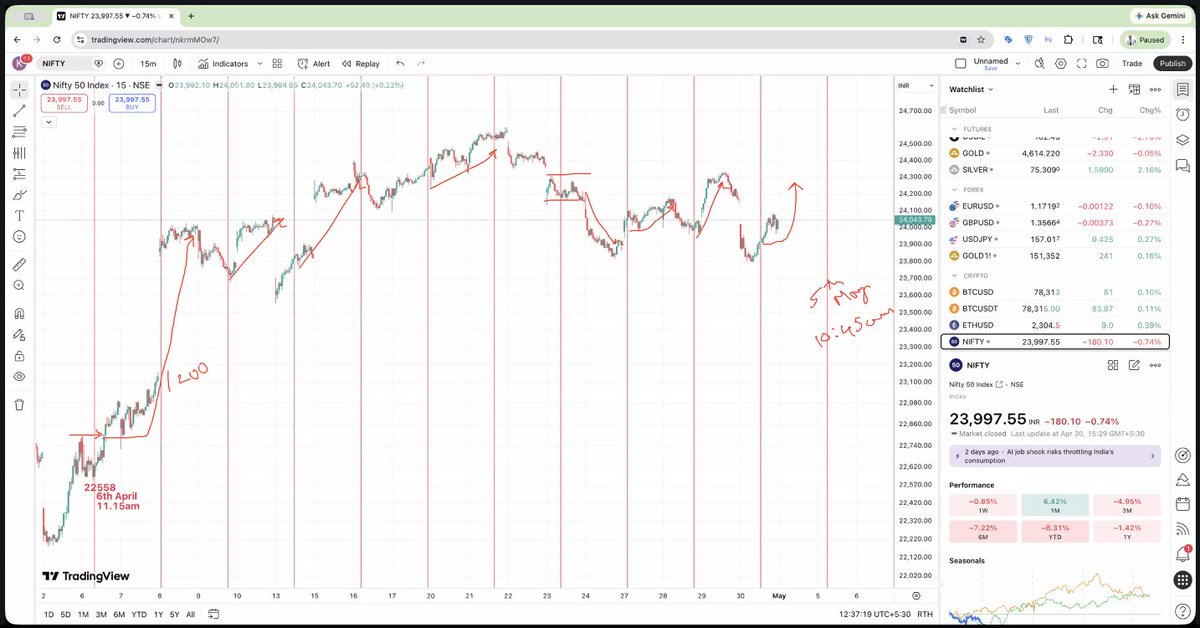Select the brush drawing tool
Viewport: 1200px width, 628px height.
20,195
